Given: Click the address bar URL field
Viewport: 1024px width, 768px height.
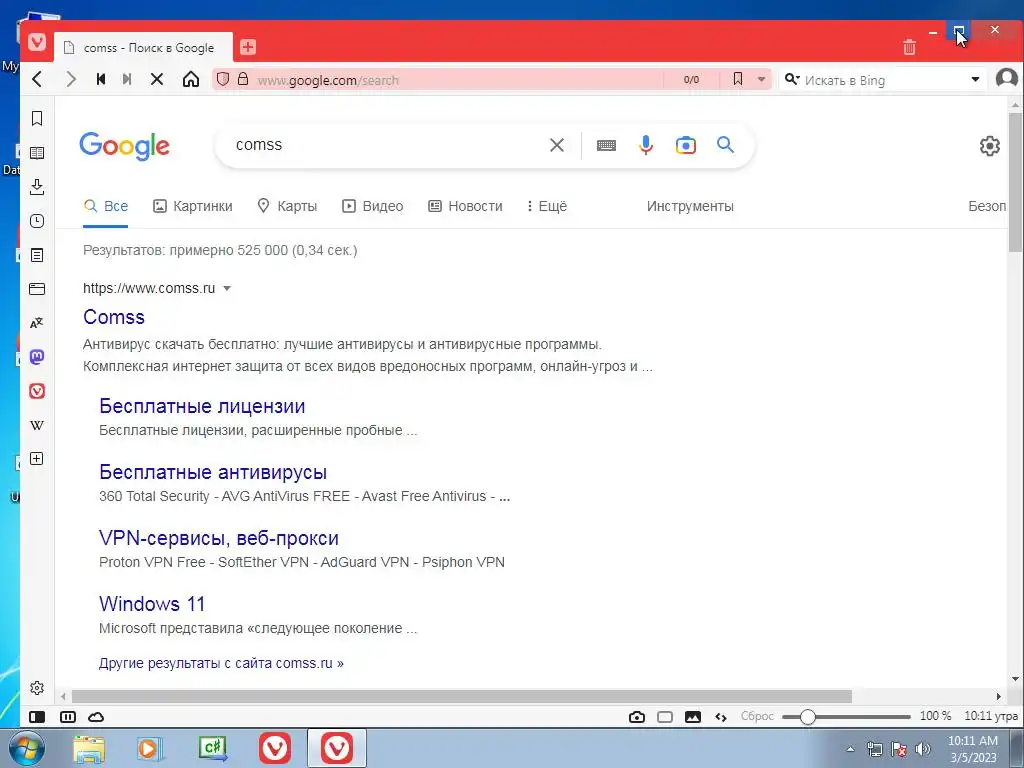Looking at the screenshot, I should pyautogui.click(x=457, y=80).
